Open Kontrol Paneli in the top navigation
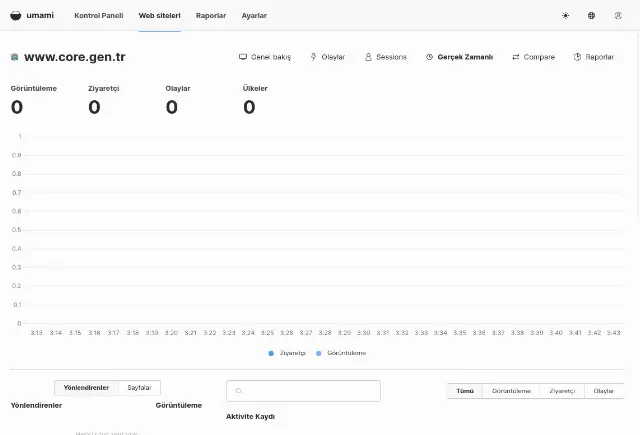Screen dimensions: 640x435 click(x=99, y=16)
